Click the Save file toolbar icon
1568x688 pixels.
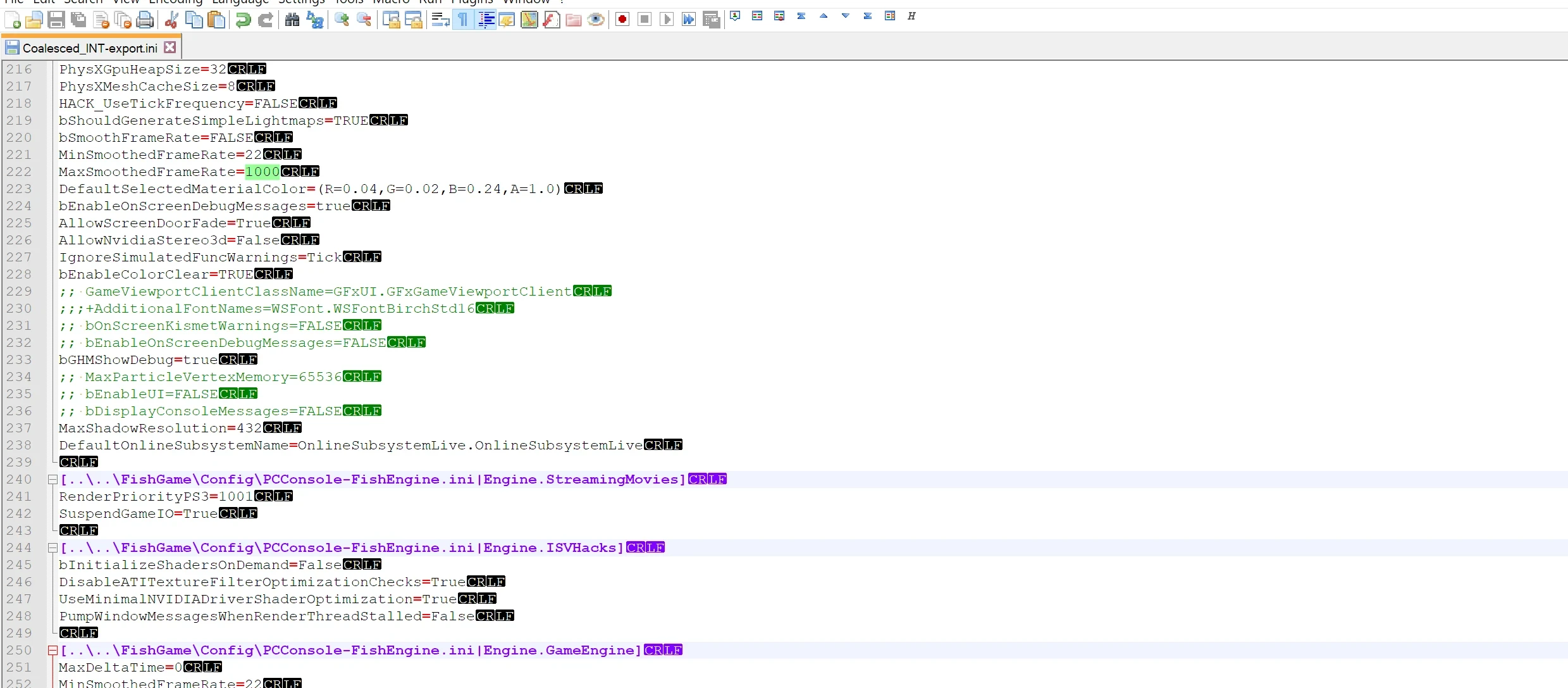click(x=56, y=20)
